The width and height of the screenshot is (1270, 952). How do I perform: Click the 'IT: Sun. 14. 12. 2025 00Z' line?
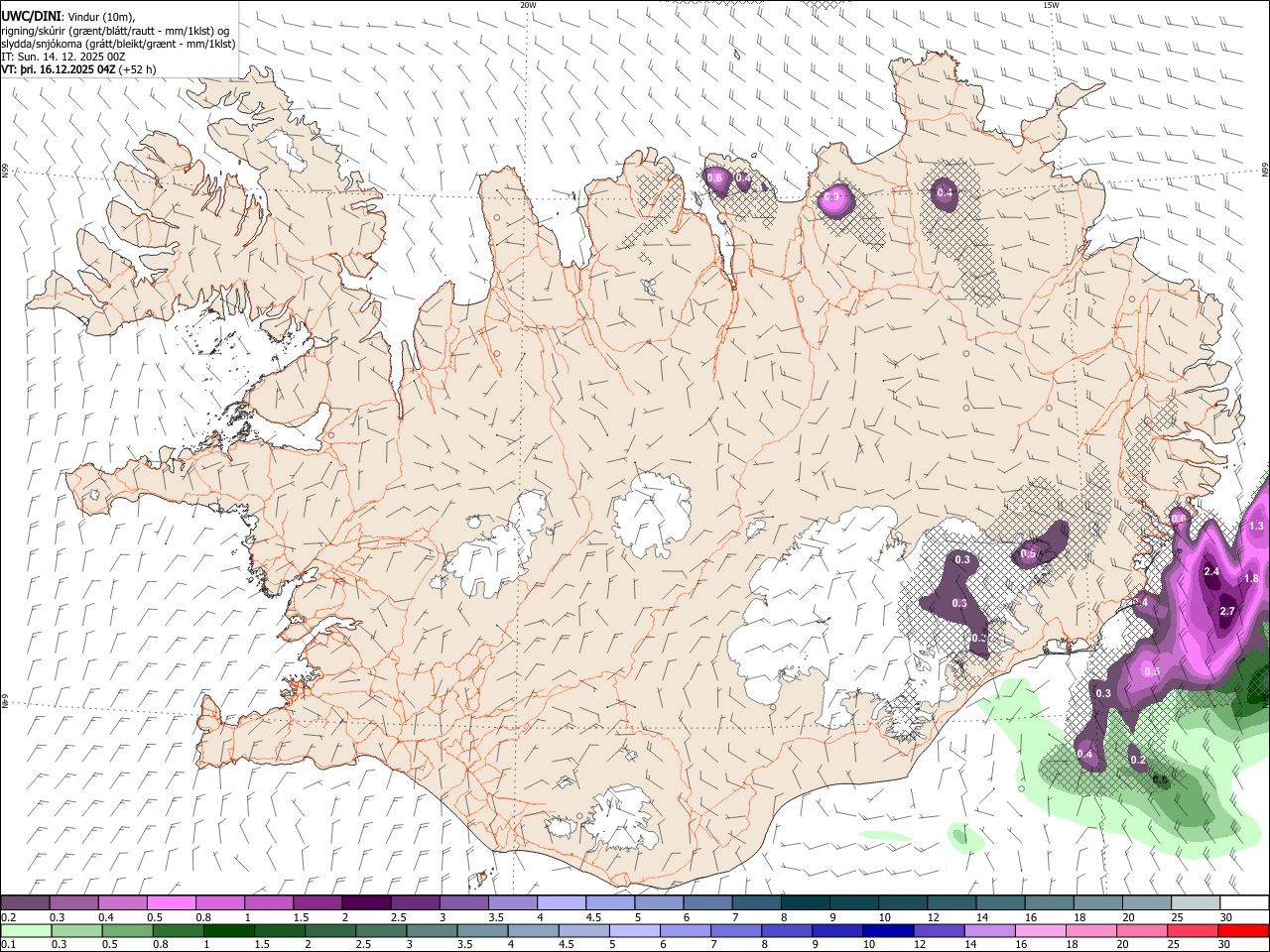coord(63,57)
